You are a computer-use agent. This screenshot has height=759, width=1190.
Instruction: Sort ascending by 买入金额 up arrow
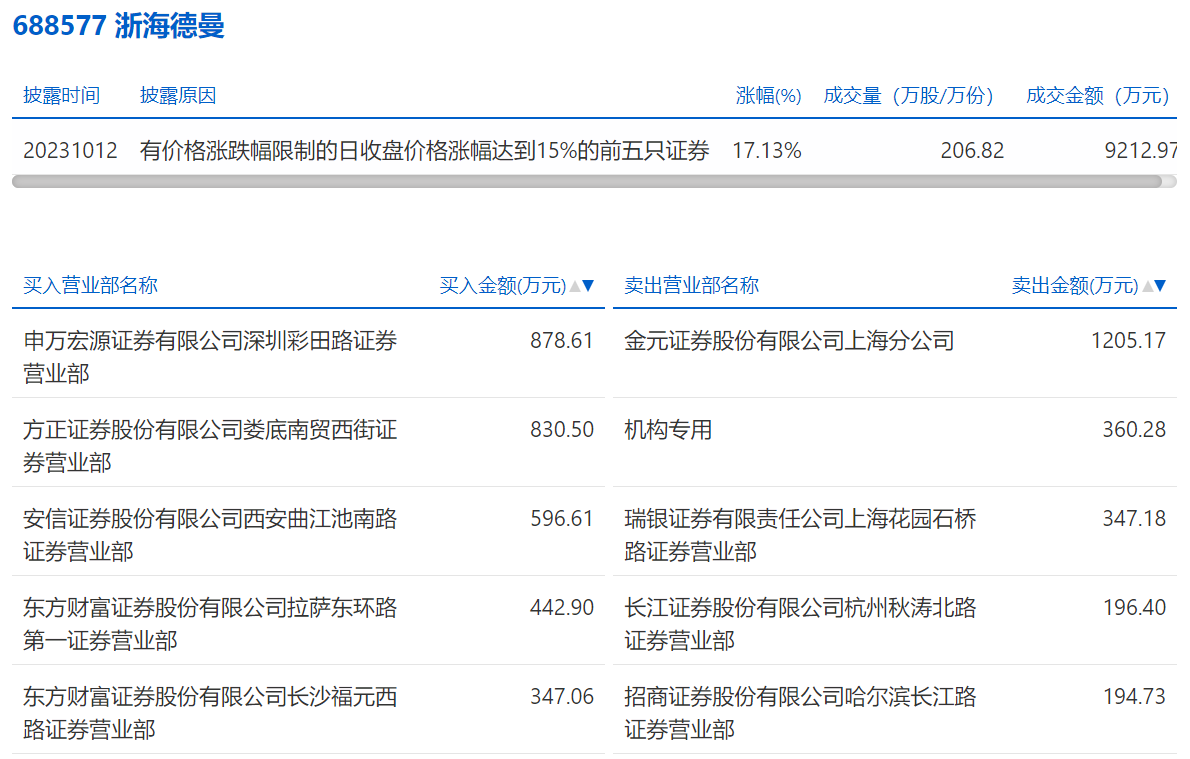tap(575, 286)
